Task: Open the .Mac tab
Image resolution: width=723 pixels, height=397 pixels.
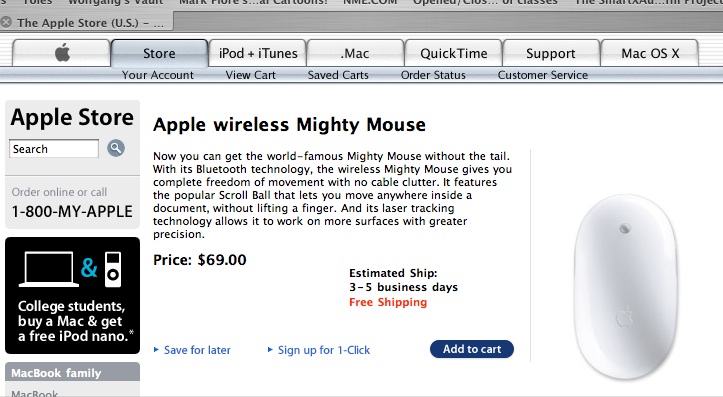Action: coord(355,53)
